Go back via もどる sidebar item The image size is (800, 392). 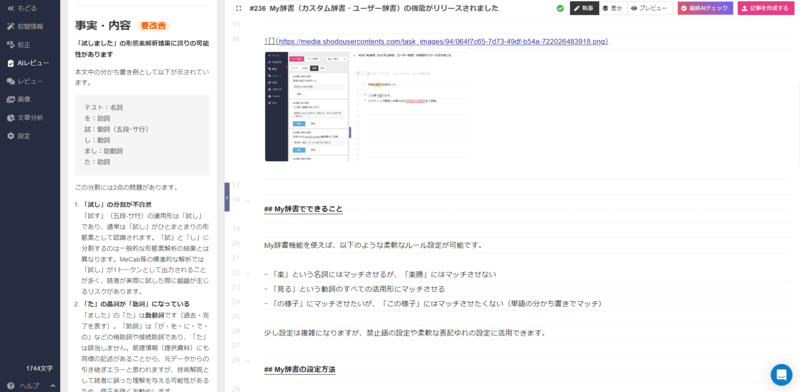tap(22, 8)
